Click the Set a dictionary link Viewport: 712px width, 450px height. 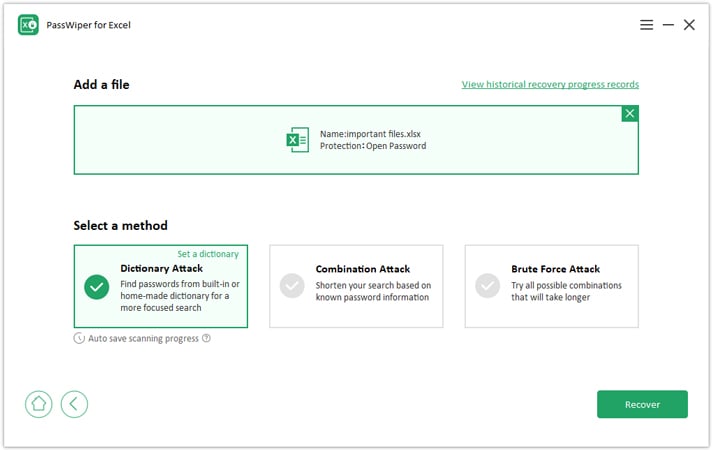point(208,254)
